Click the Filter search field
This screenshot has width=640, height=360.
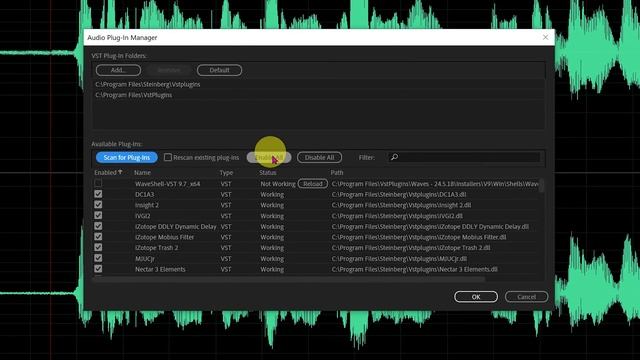click(x=463, y=157)
